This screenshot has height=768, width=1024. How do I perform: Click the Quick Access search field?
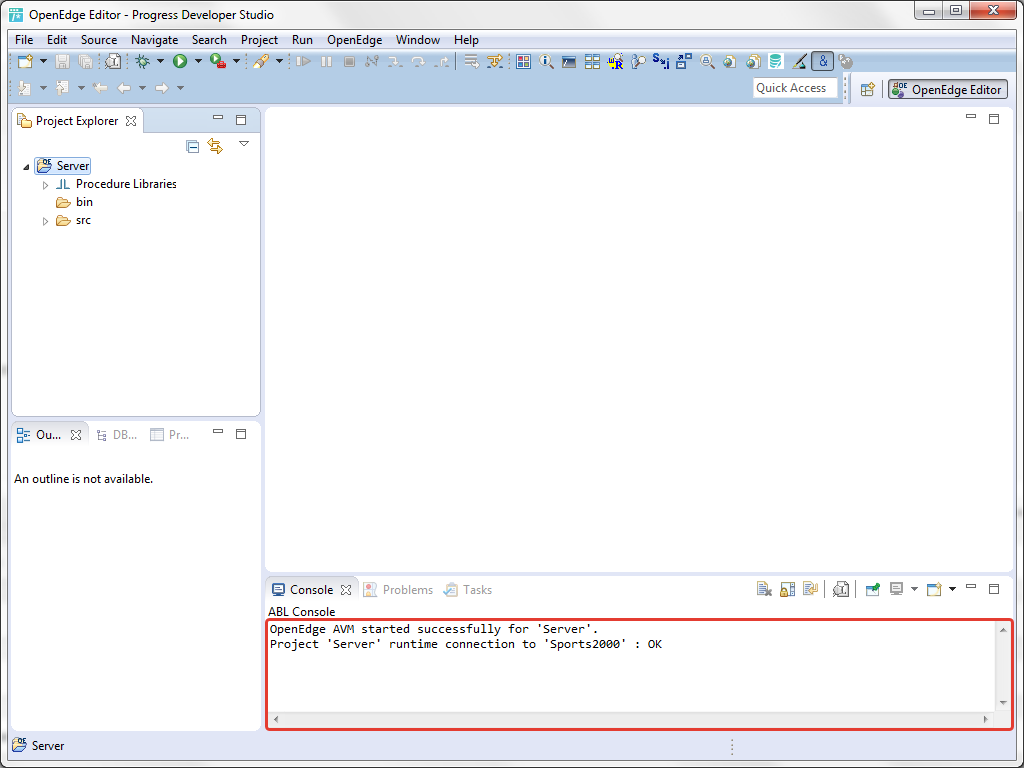(x=795, y=88)
